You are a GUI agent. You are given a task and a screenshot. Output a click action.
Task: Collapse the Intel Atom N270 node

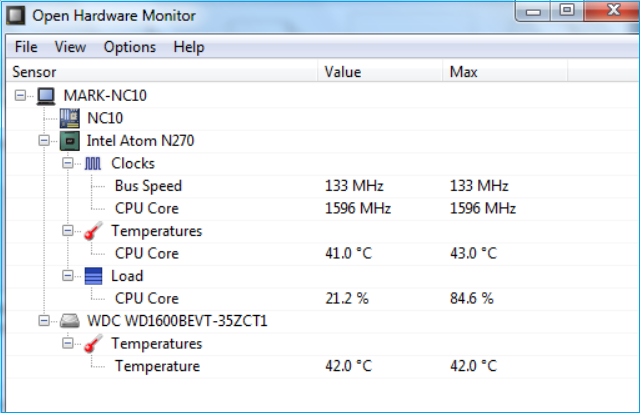pos(44,141)
